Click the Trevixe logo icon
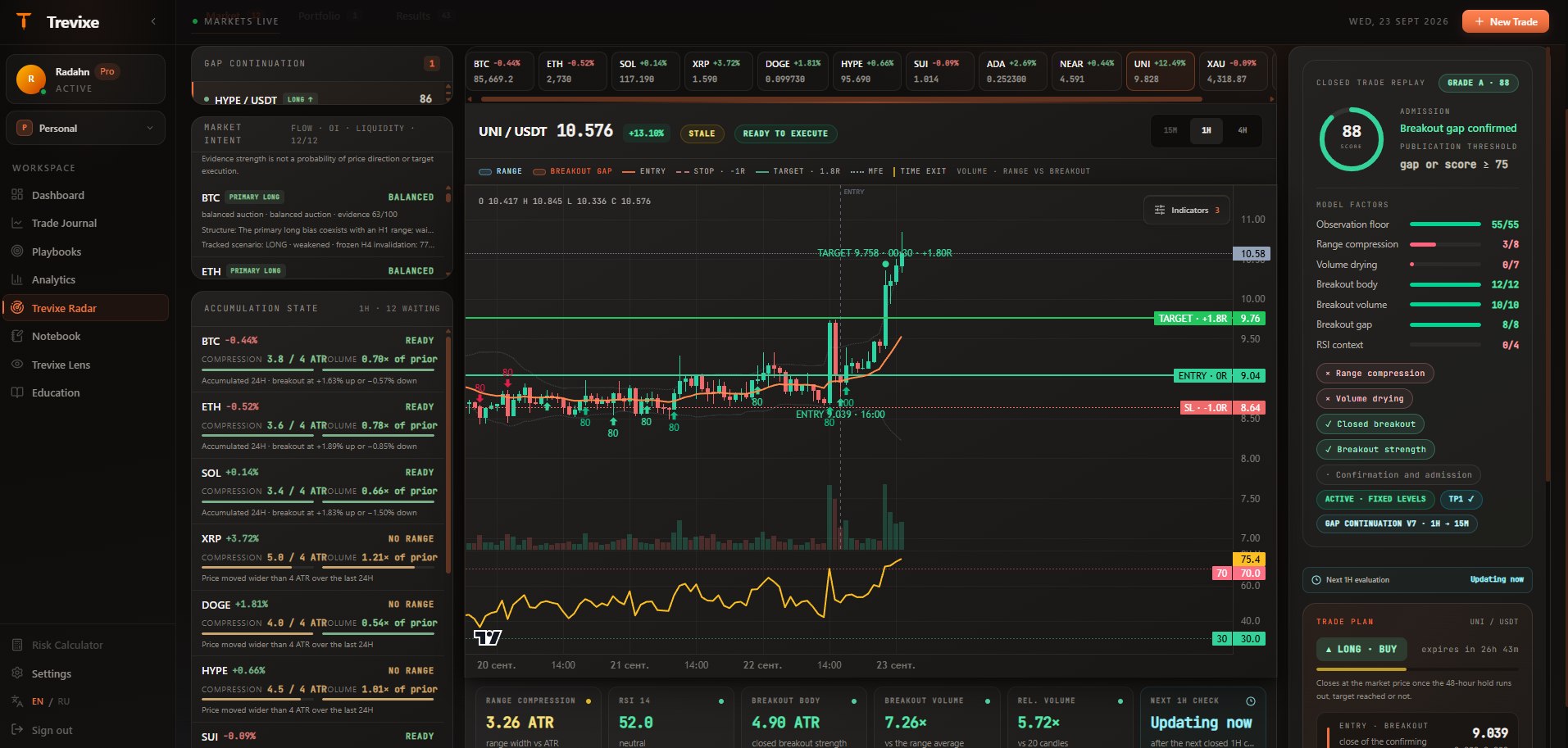The image size is (1568, 748). [x=24, y=21]
